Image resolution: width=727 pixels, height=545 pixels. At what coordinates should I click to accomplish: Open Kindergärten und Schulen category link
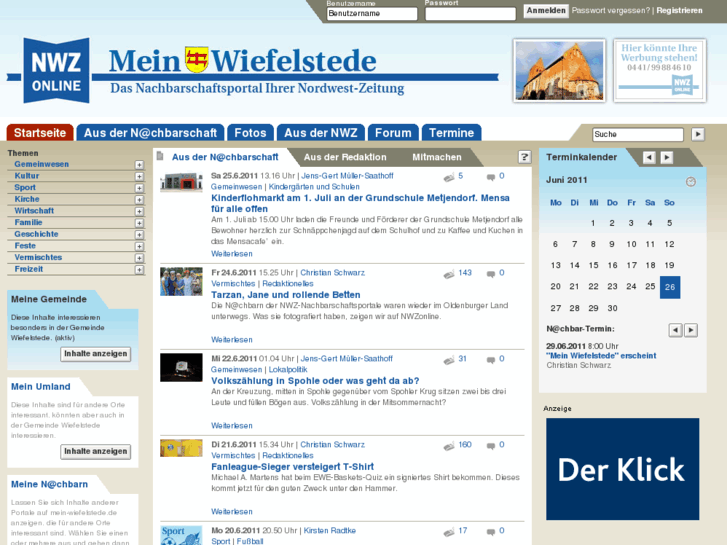[x=314, y=186]
